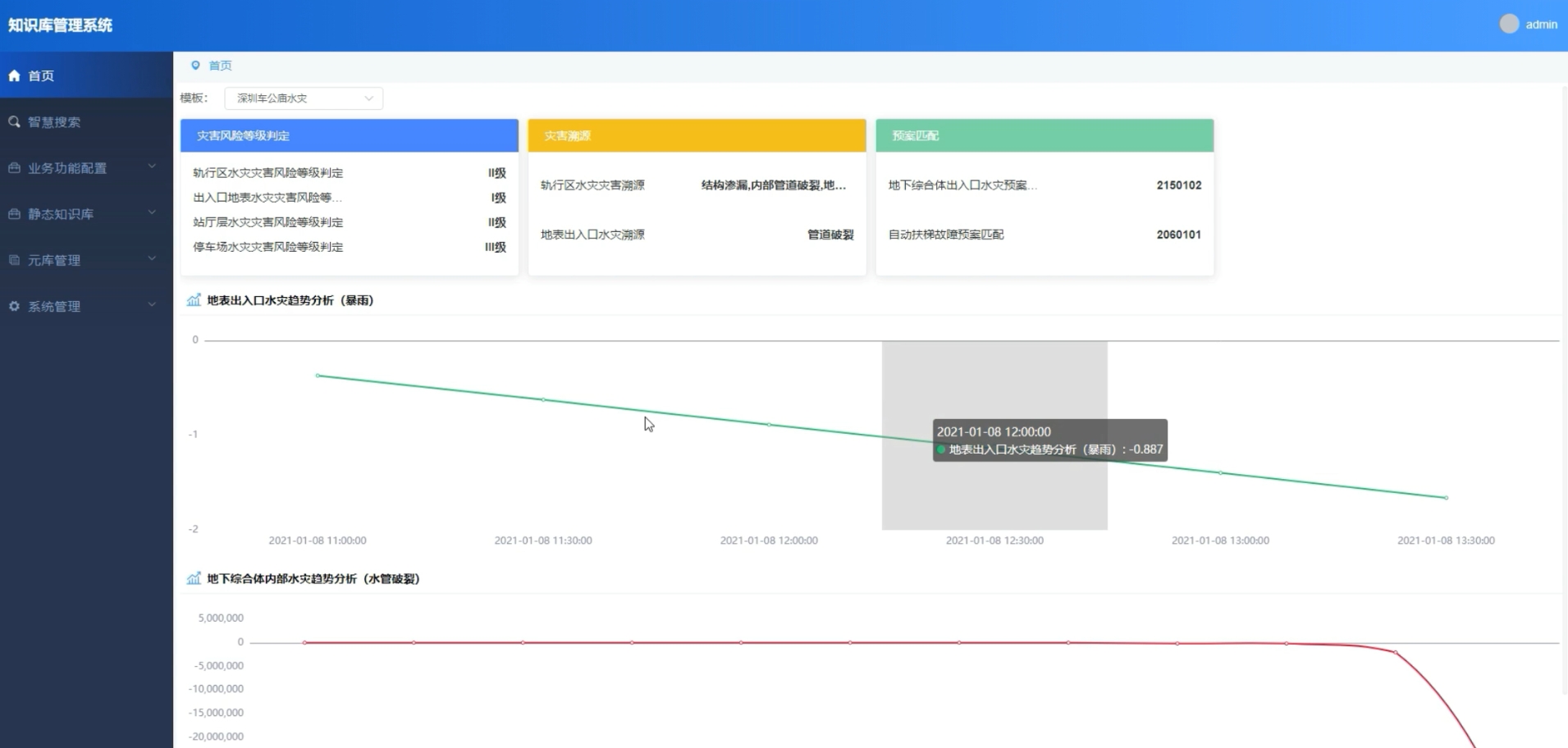Click first point on red line chart
The height and width of the screenshot is (748, 1568).
[304, 642]
